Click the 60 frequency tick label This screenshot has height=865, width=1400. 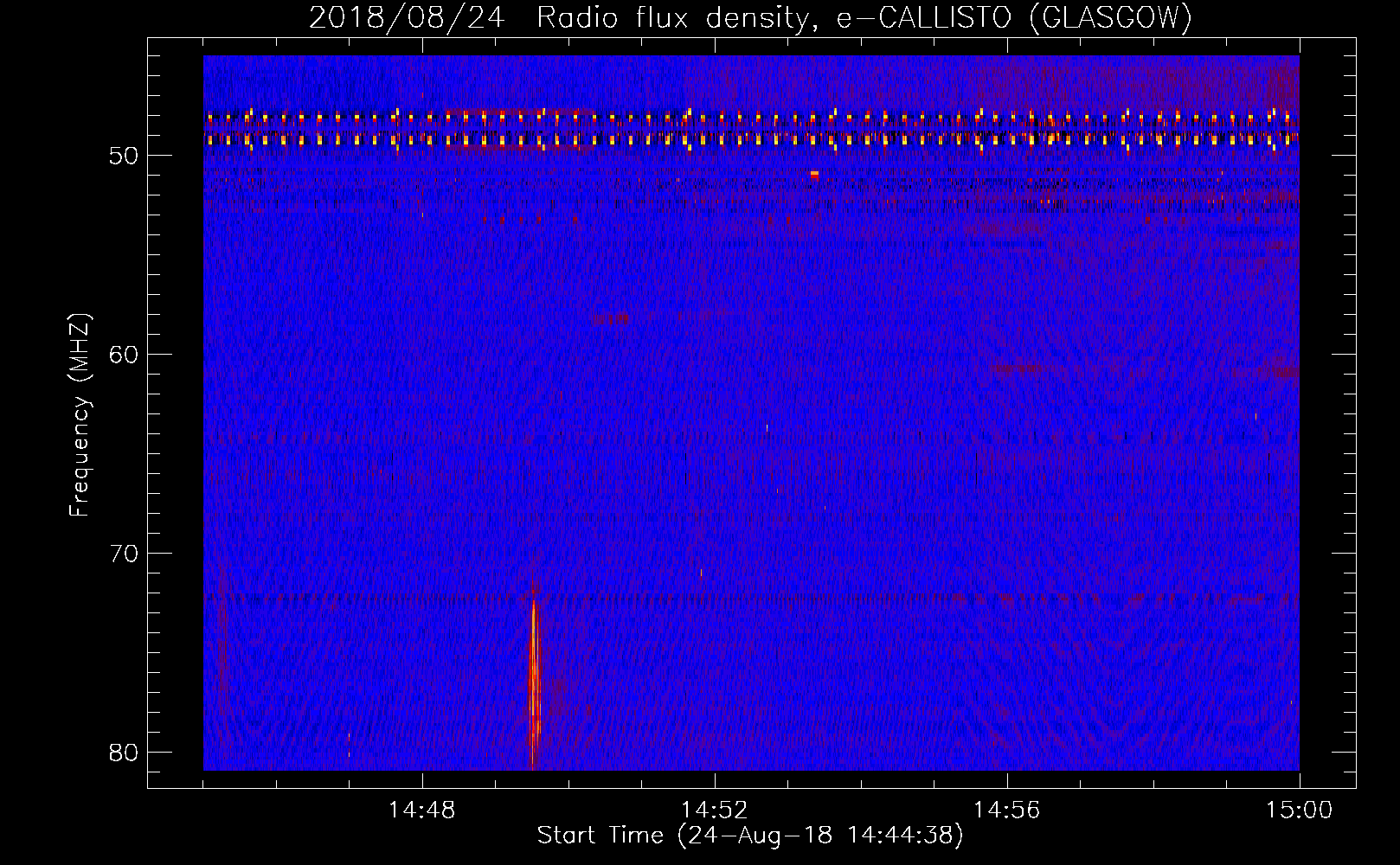coord(125,355)
